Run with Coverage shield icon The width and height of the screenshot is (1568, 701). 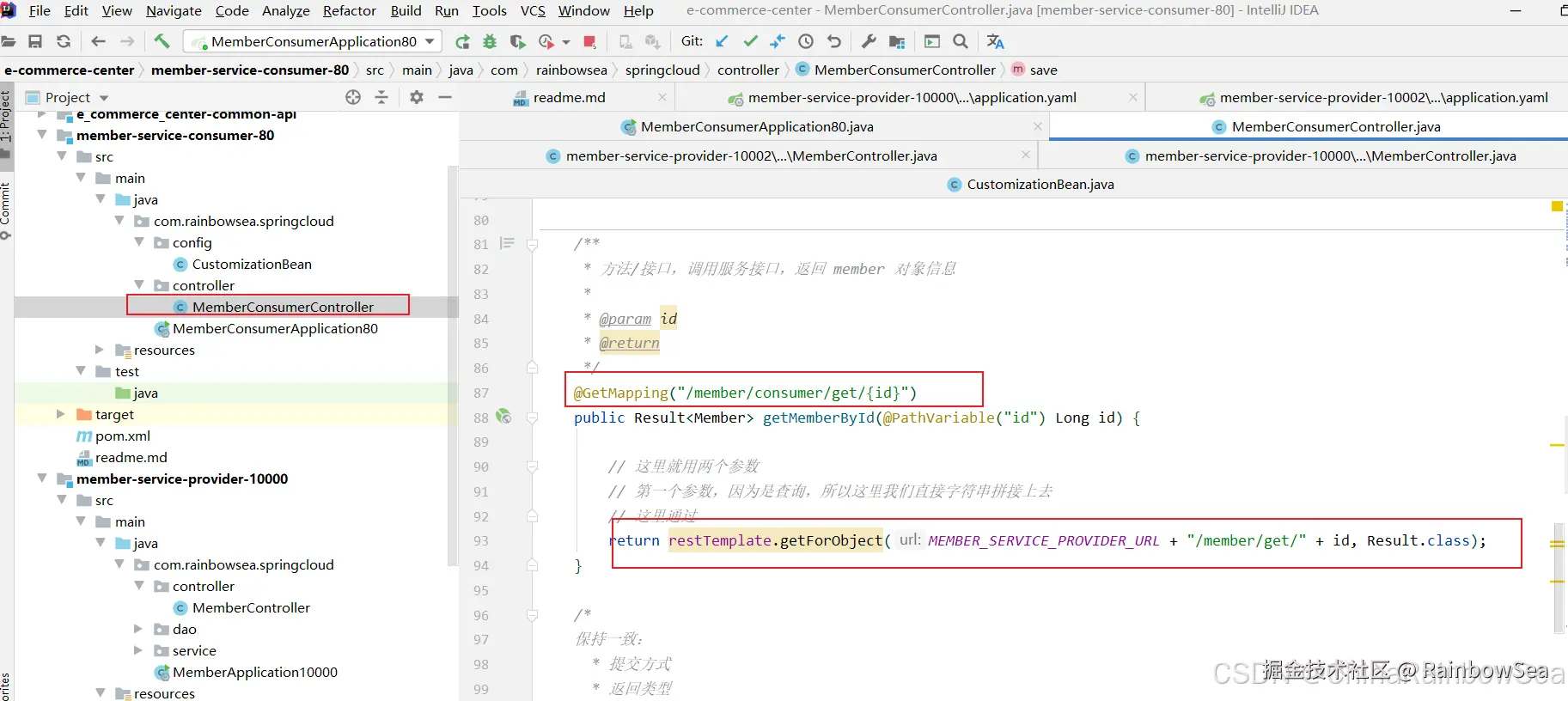point(517,41)
